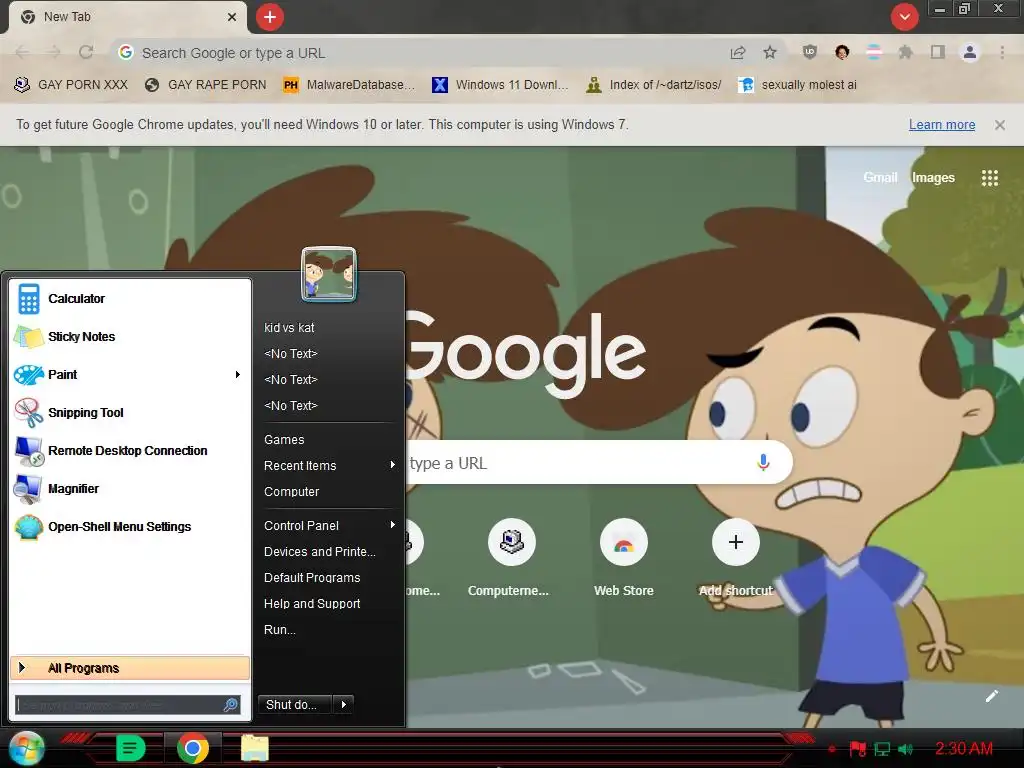1024x768 pixels.
Task: Open a new tab with the red plus button
Action: tap(270, 17)
